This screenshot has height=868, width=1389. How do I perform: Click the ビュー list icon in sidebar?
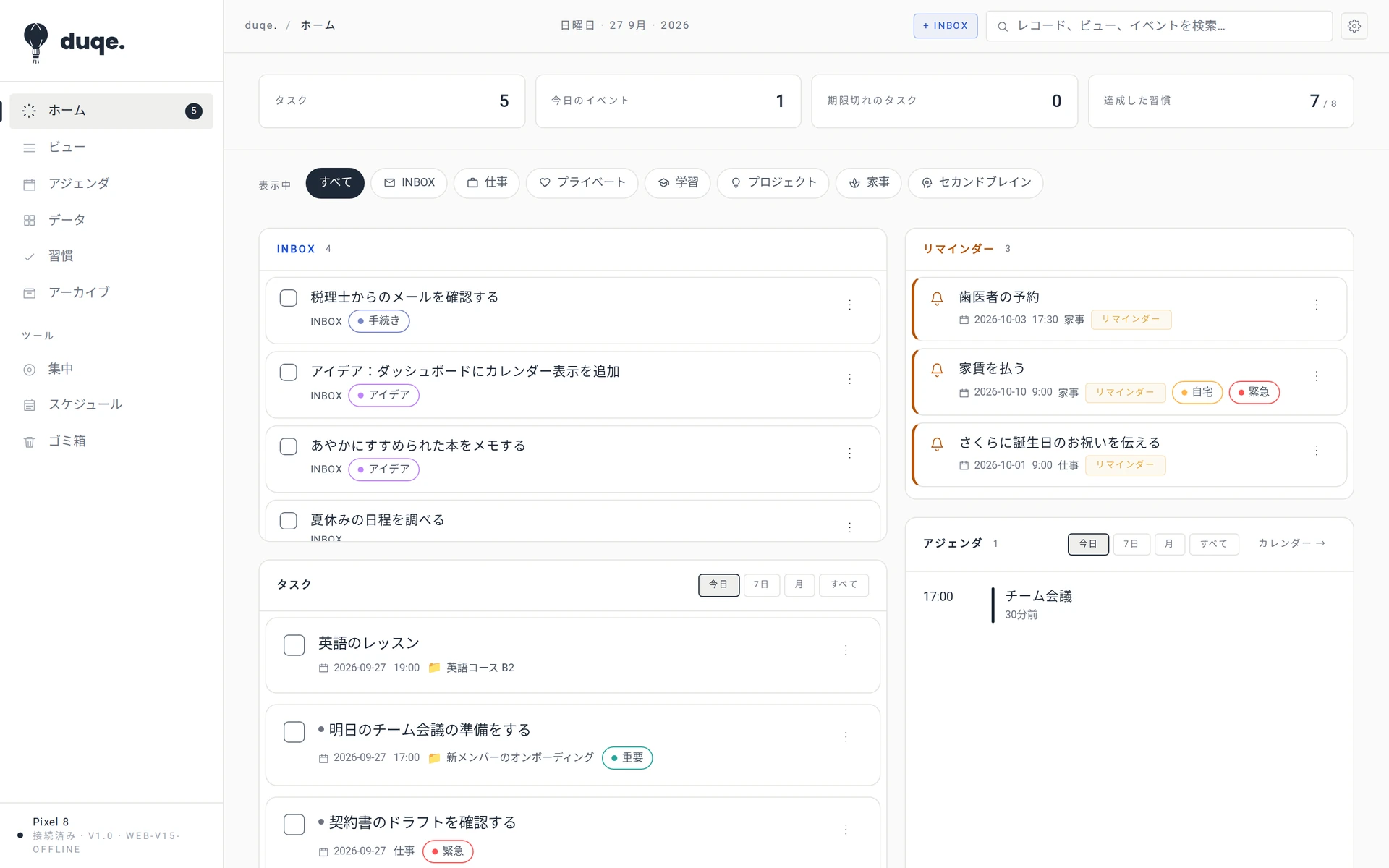tap(29, 148)
